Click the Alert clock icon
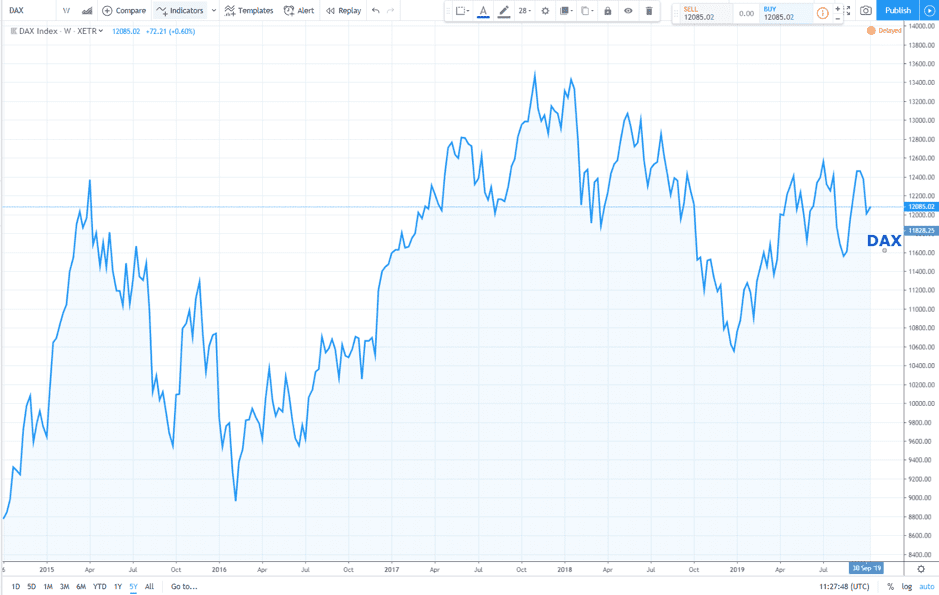The height and width of the screenshot is (595, 939). click(289, 11)
